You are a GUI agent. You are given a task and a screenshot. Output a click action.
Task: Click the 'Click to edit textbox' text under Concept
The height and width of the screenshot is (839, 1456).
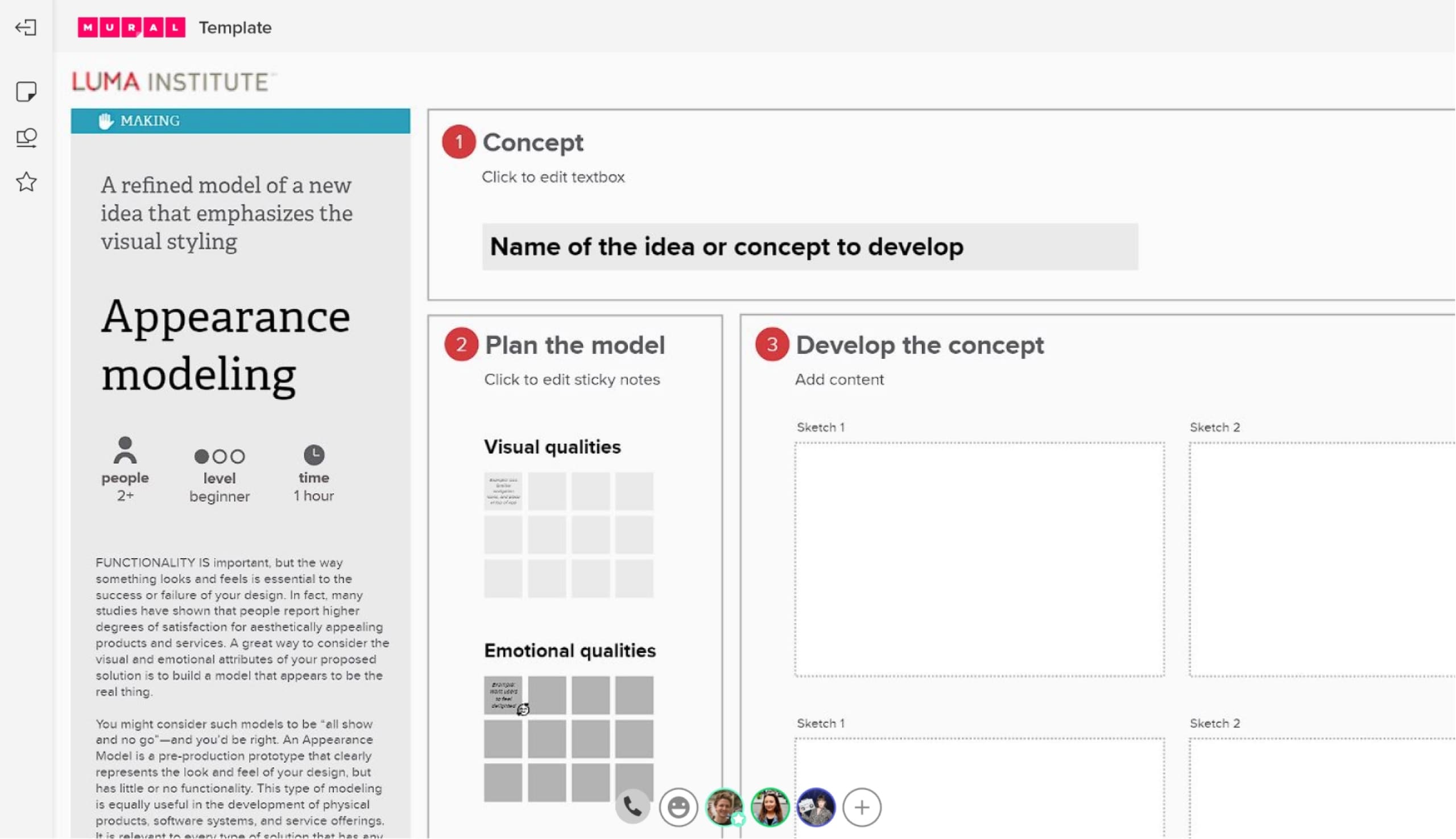point(553,177)
